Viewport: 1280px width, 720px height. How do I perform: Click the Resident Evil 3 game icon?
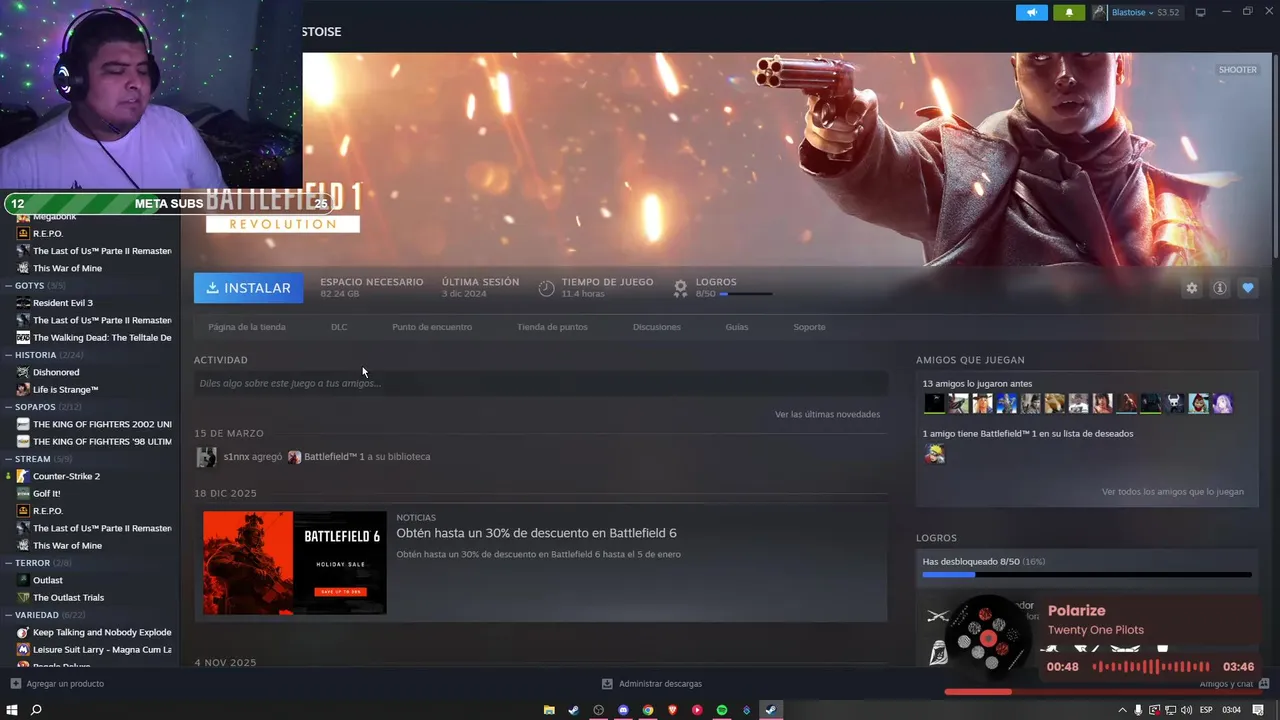(x=23, y=303)
